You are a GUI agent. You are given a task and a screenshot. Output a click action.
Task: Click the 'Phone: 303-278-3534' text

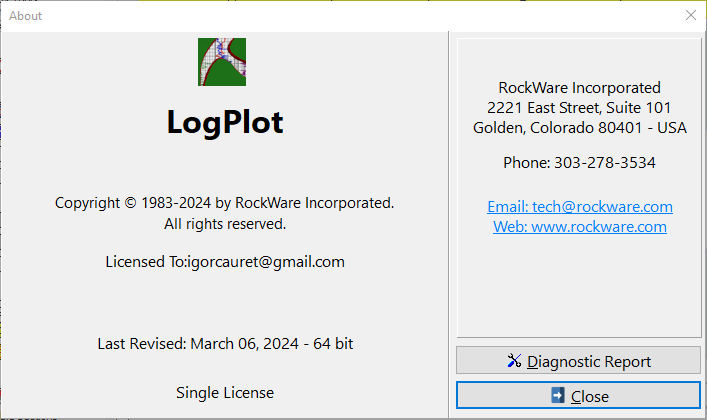click(579, 162)
